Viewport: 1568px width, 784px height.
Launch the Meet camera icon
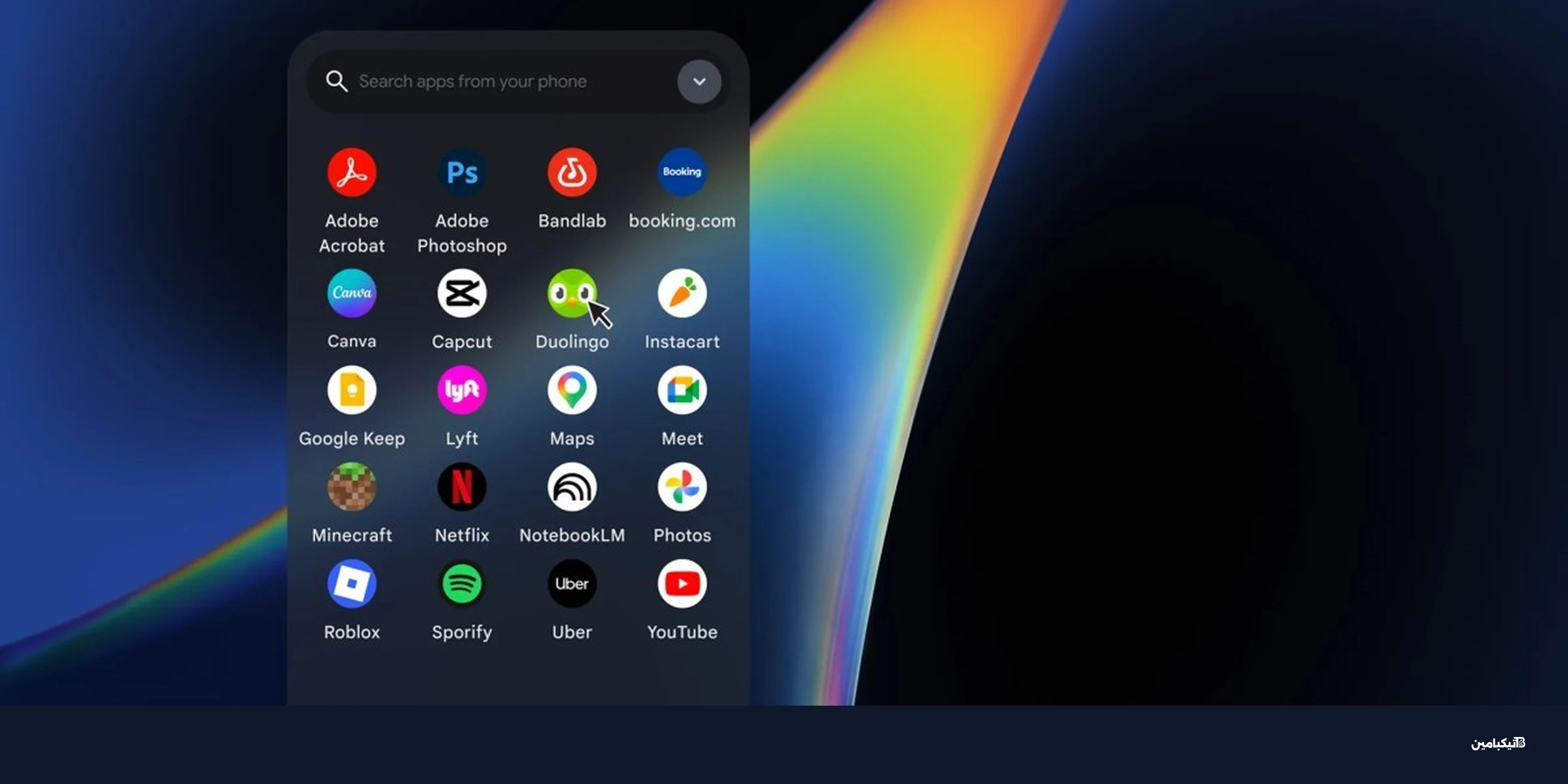tap(682, 389)
